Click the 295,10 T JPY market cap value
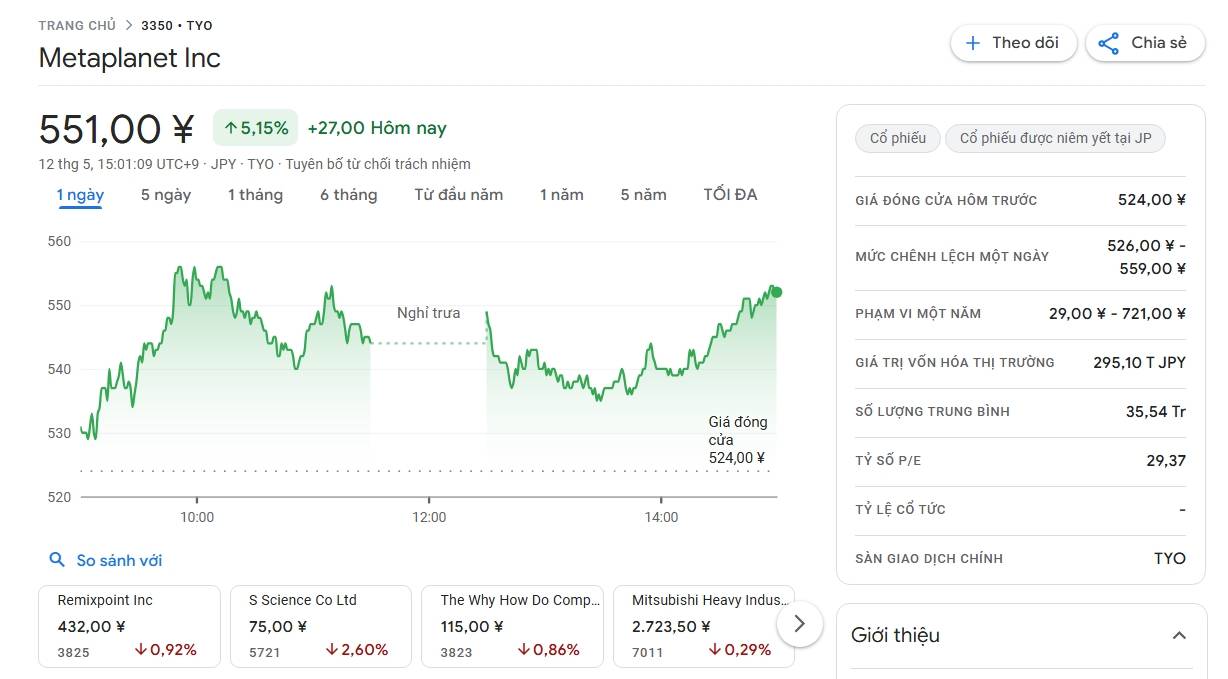 [1140, 362]
